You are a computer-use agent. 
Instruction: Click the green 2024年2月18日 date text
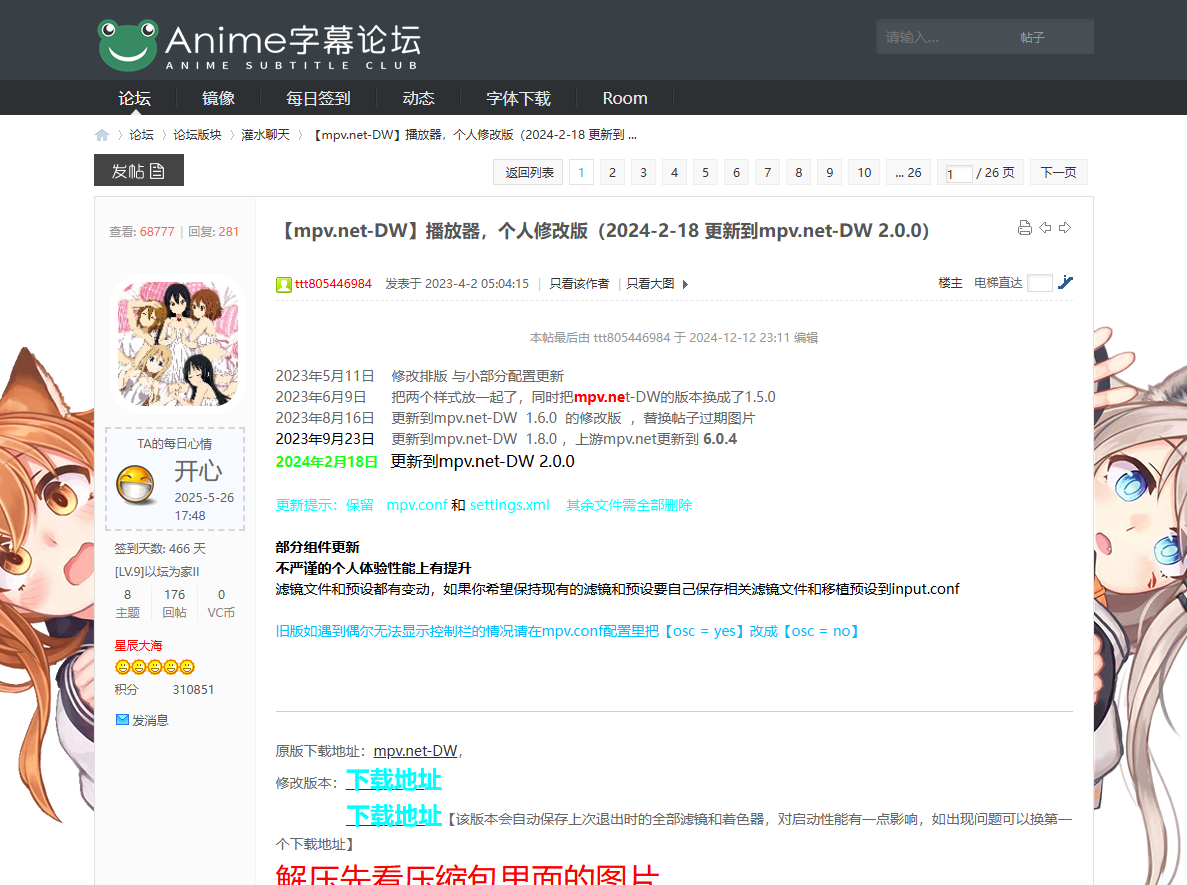[326, 462]
